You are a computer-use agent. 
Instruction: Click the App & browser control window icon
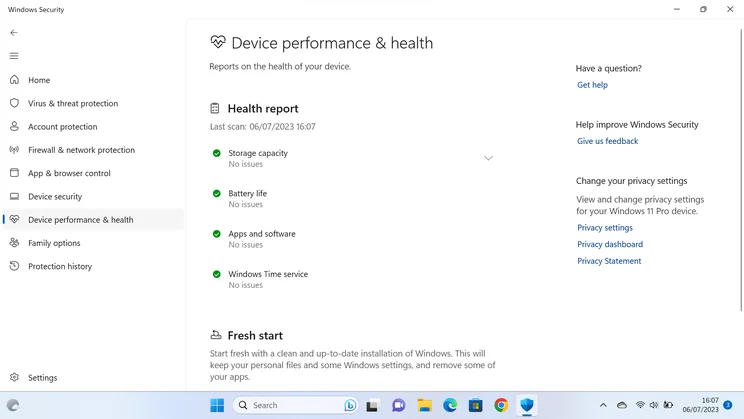pyautogui.click(x=14, y=173)
